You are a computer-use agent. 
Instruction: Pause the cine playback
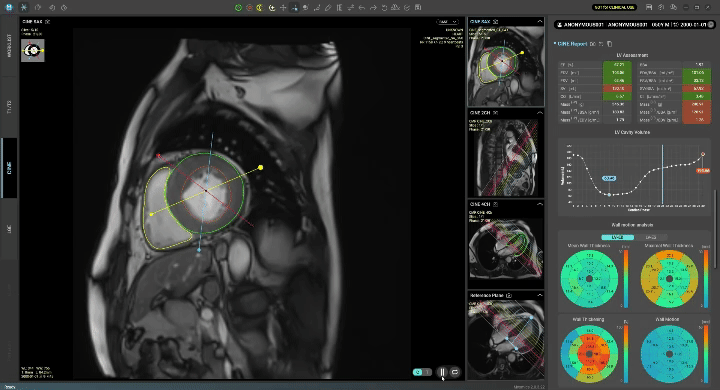442,372
